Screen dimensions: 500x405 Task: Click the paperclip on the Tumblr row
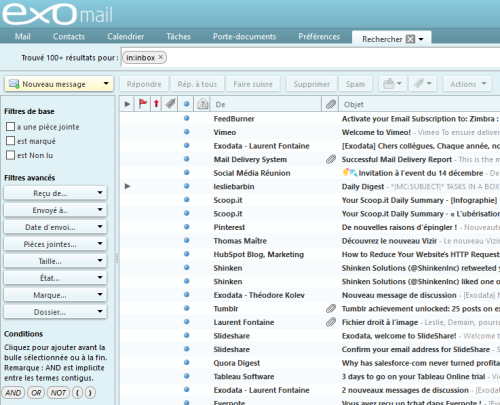(x=331, y=309)
